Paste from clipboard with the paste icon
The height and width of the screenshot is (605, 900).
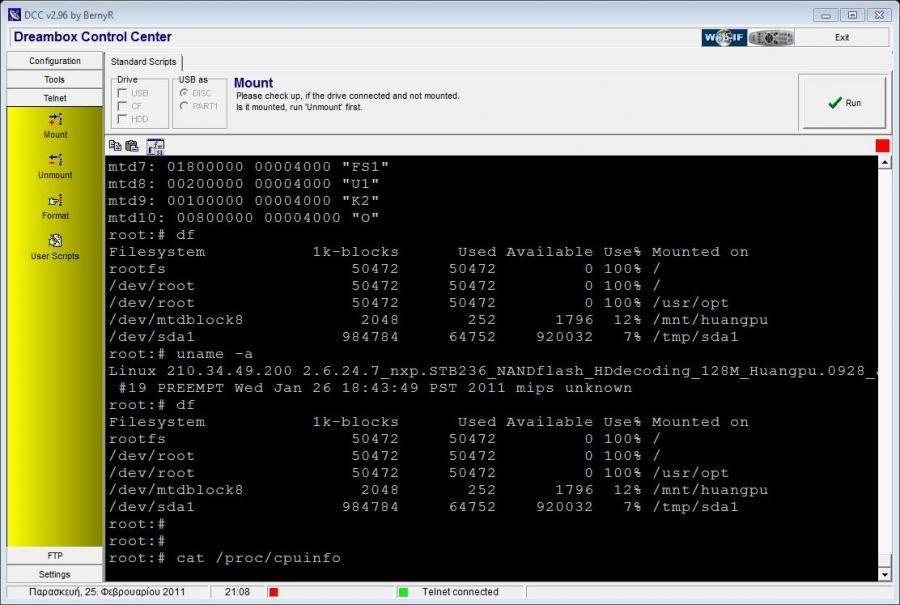point(132,146)
